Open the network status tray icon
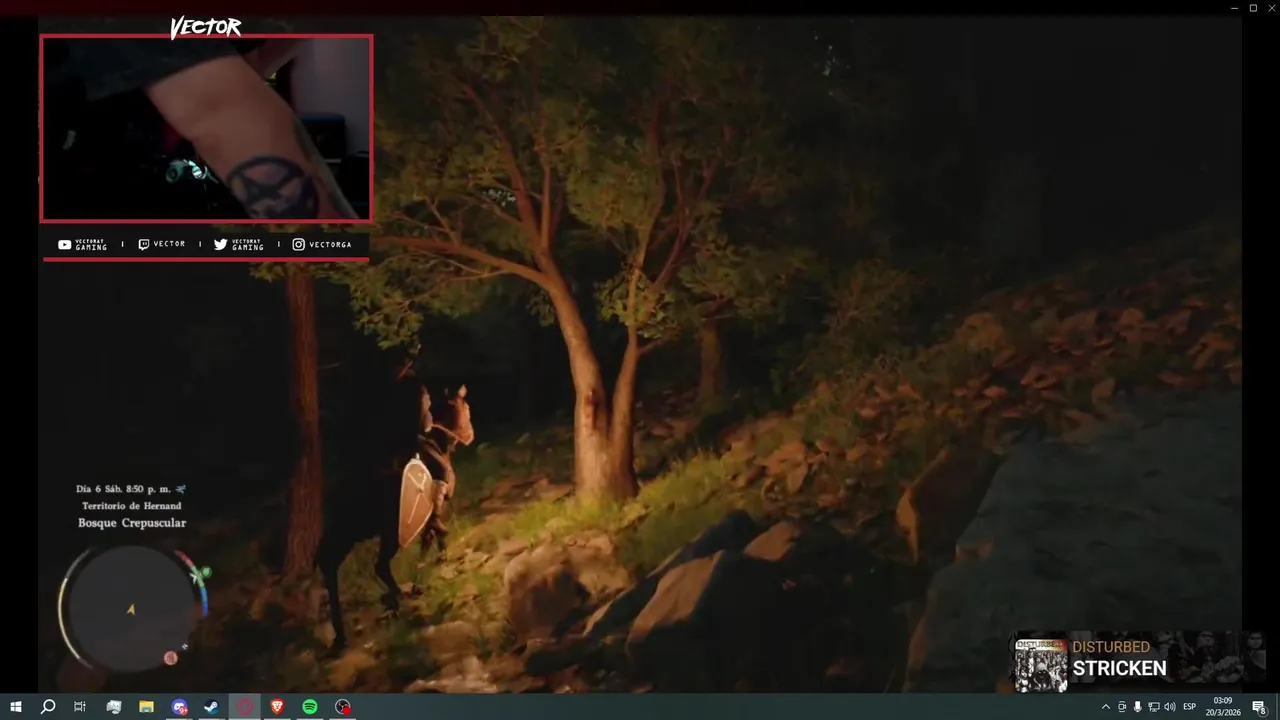Screen dimensions: 1280x720 (x=1153, y=707)
